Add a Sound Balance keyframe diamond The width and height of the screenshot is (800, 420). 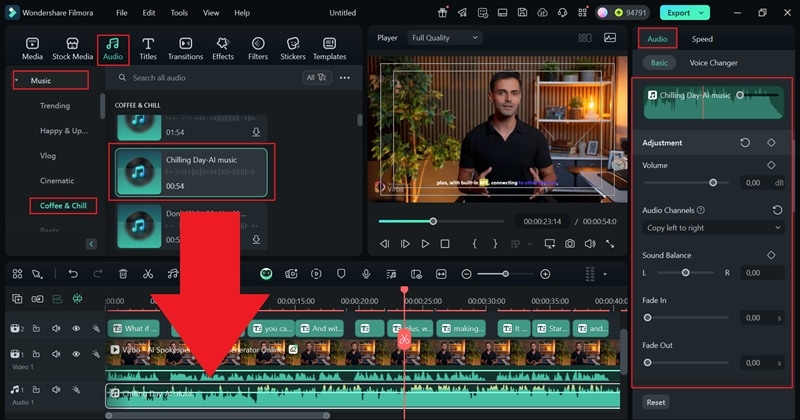point(771,255)
